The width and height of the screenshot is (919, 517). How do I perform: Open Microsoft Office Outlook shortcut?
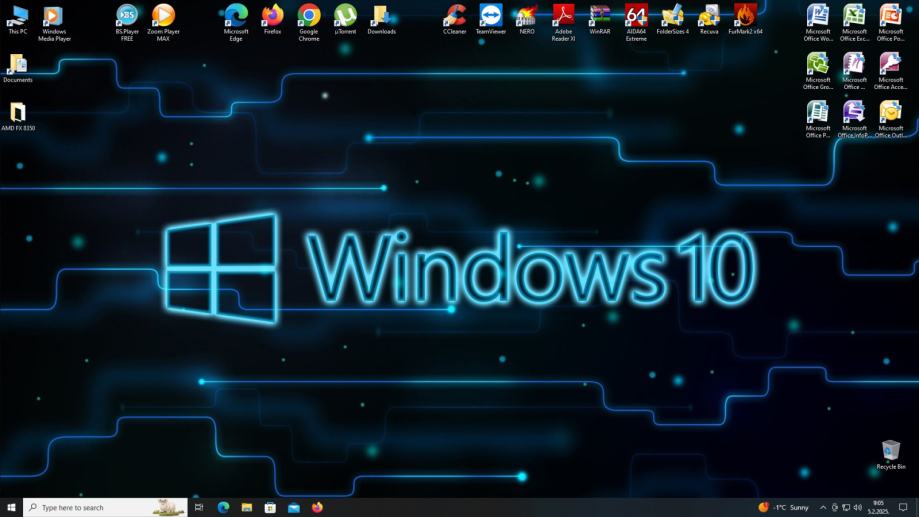click(x=890, y=119)
